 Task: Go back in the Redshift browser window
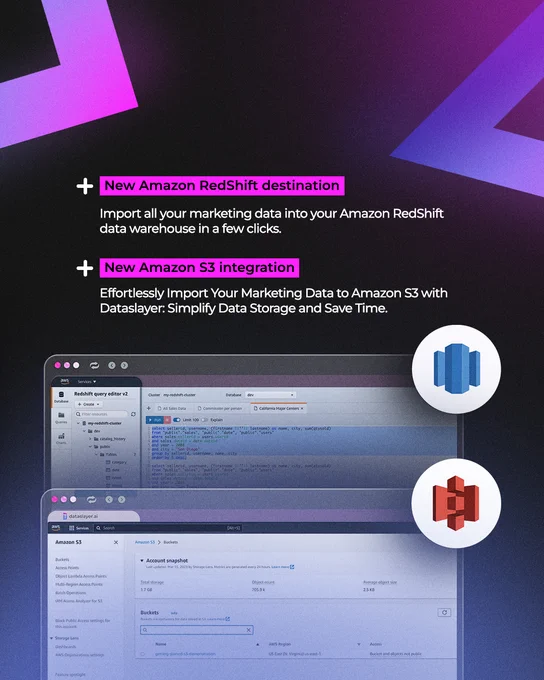(x=111, y=366)
